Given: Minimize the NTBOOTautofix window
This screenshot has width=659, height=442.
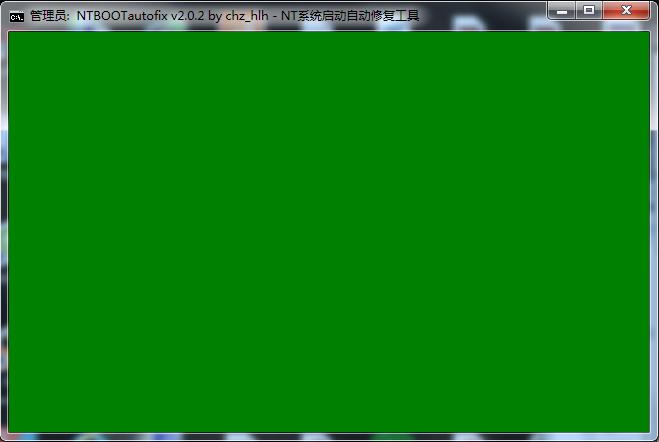Looking at the screenshot, I should coord(562,10).
